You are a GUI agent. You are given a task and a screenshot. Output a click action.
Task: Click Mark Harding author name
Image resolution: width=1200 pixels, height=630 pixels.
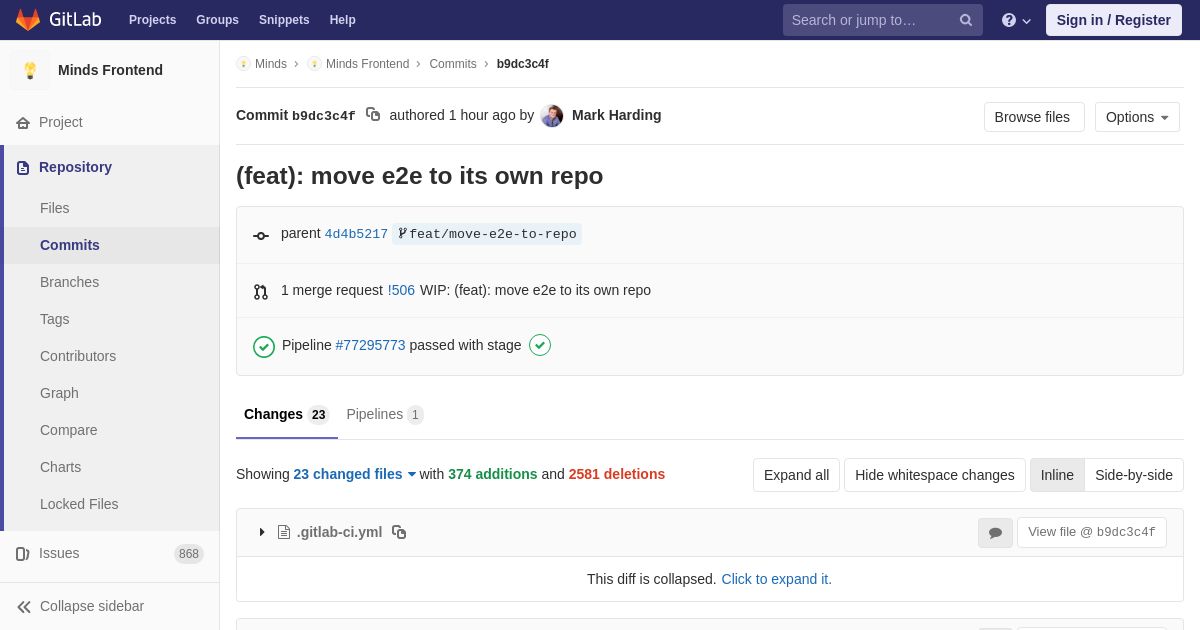[x=616, y=115]
